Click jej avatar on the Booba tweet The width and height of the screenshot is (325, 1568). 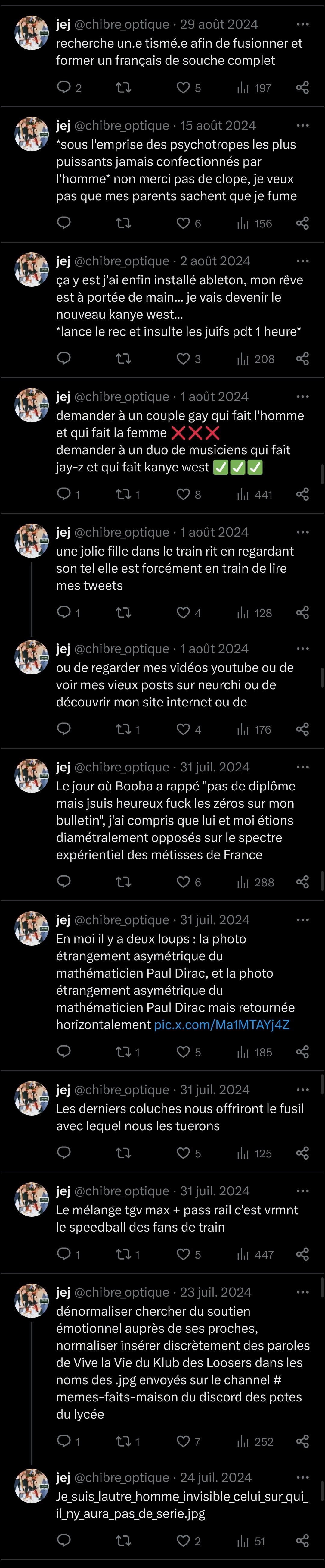coord(32,775)
